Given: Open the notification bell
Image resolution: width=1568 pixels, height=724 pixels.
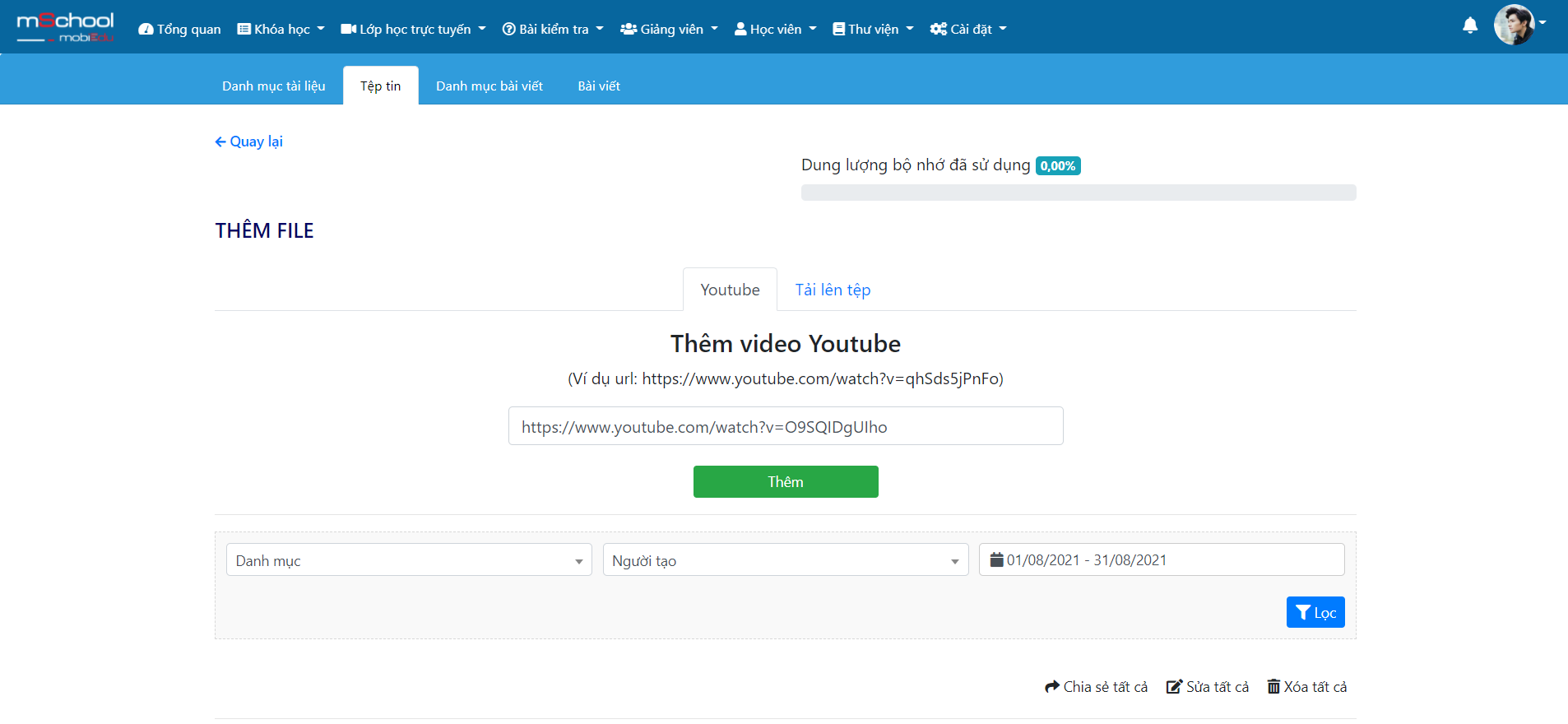Looking at the screenshot, I should point(1470,26).
